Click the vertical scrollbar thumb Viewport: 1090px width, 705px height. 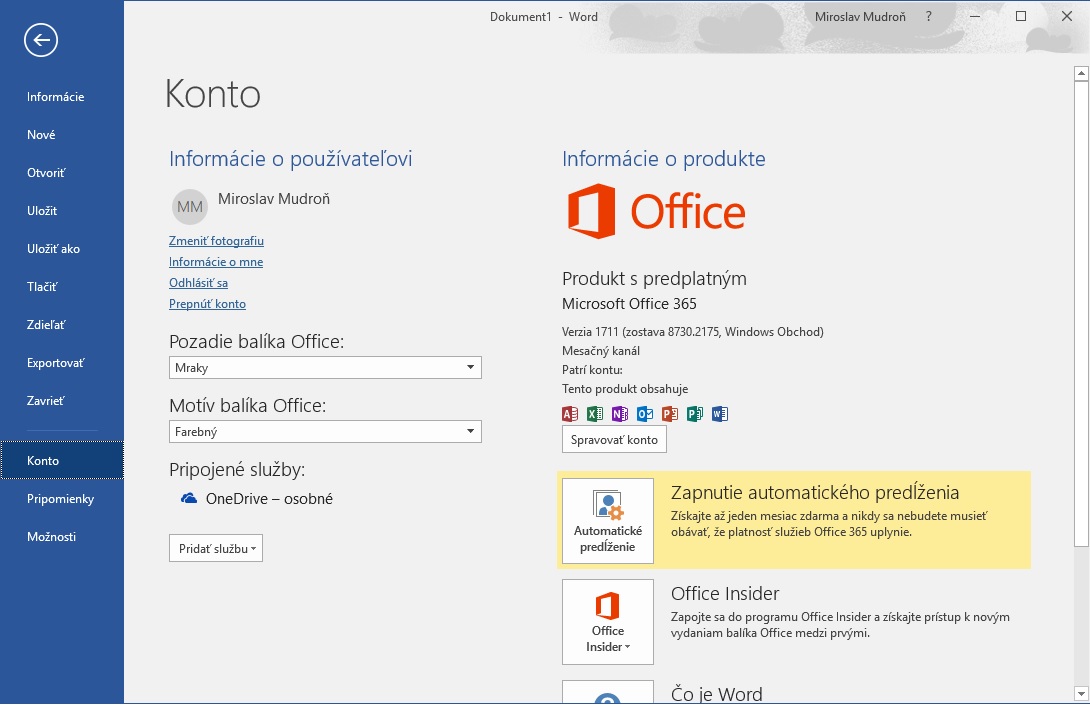tap(1081, 313)
